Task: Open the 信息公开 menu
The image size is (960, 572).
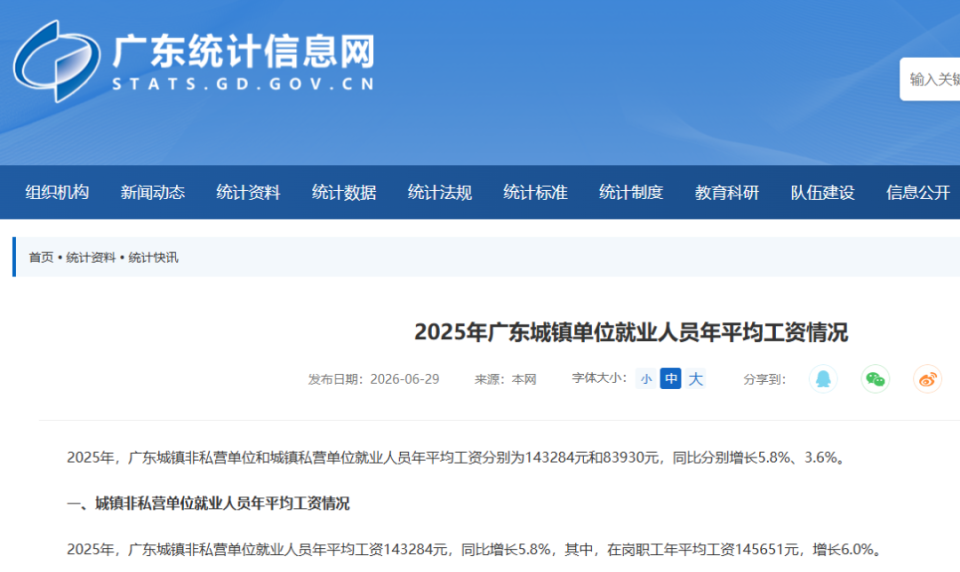Action: [918, 192]
